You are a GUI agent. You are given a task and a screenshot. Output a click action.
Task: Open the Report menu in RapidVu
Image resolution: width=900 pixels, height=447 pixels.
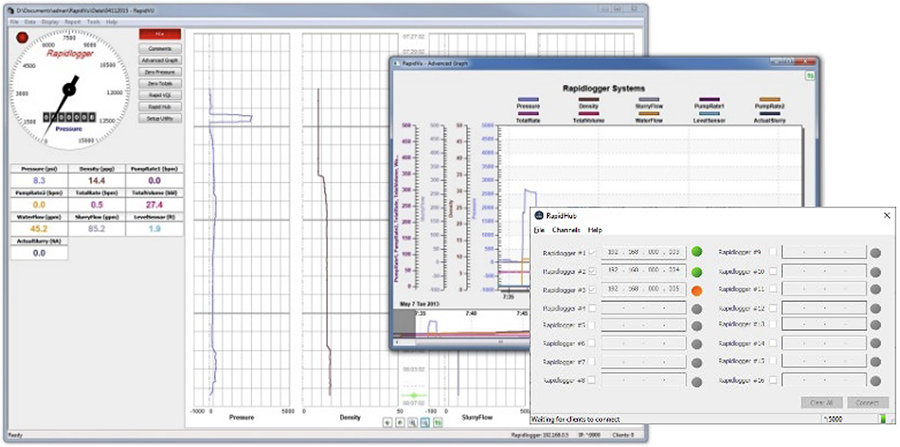tap(72, 21)
